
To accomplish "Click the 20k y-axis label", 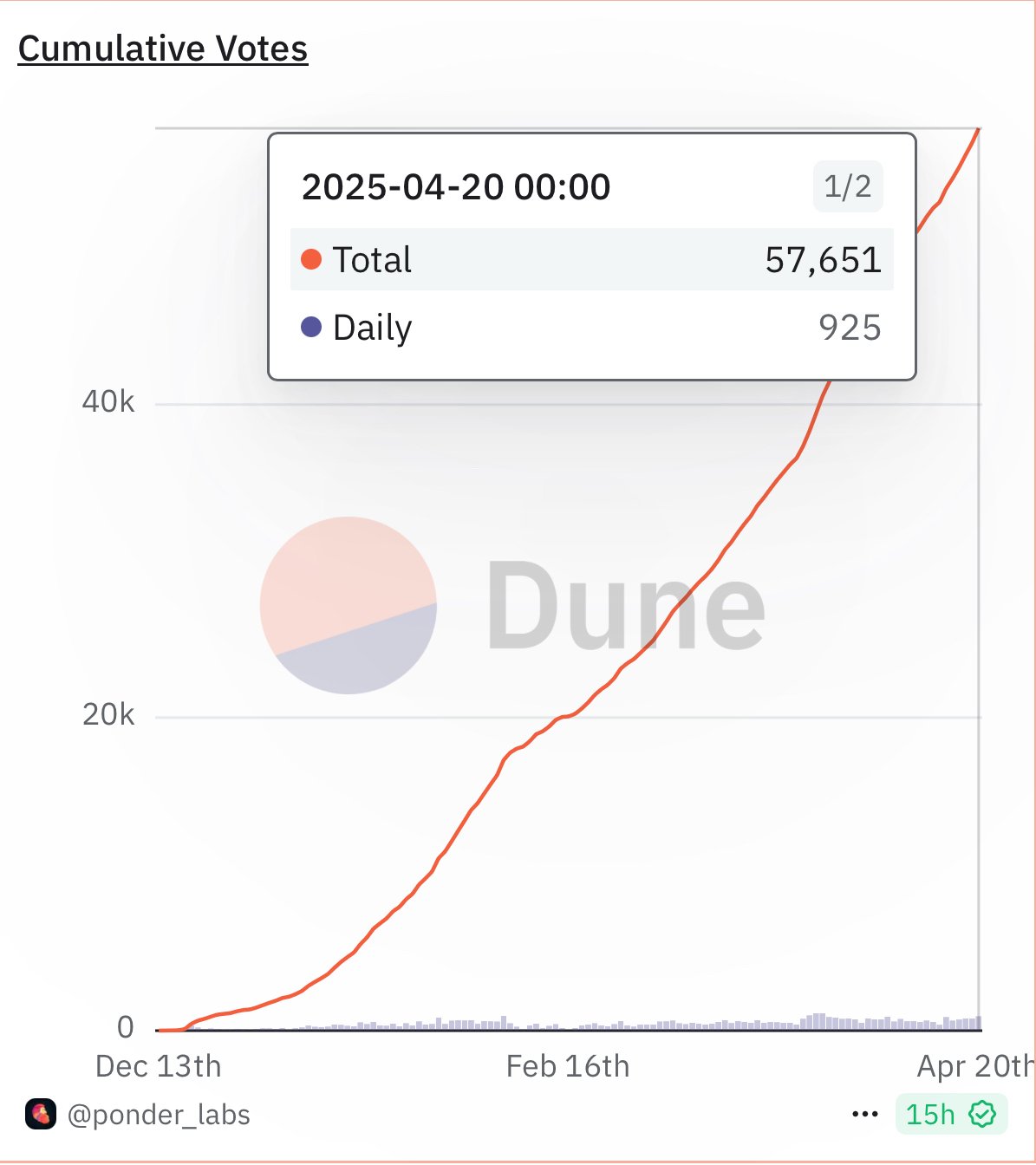I will 108,715.
